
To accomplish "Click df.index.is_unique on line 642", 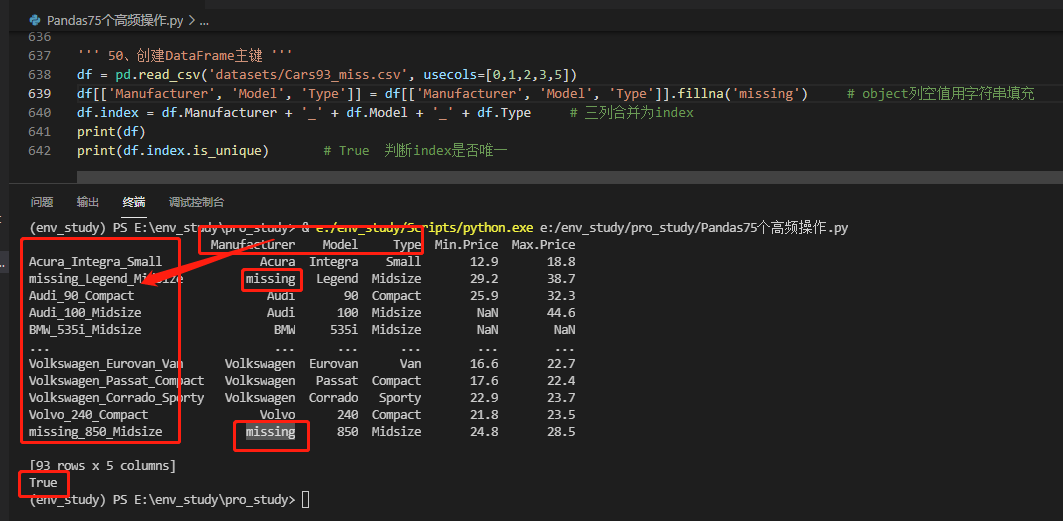I will point(192,150).
